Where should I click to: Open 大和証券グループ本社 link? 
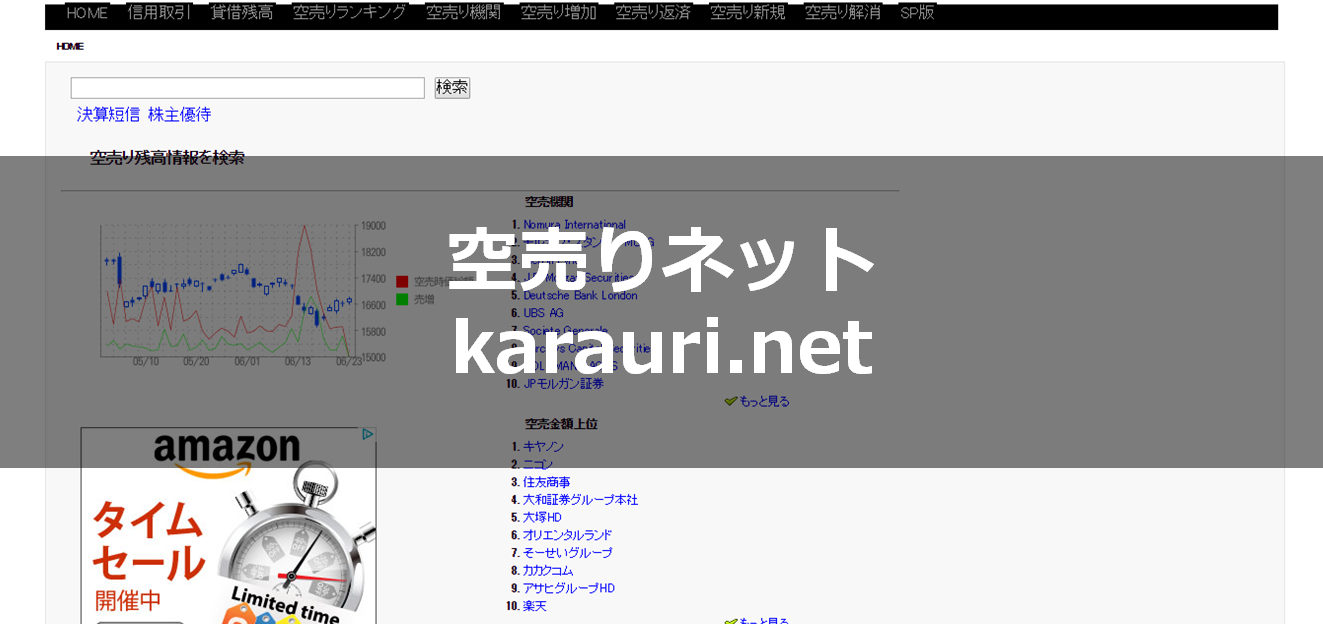pyautogui.click(x=580, y=500)
